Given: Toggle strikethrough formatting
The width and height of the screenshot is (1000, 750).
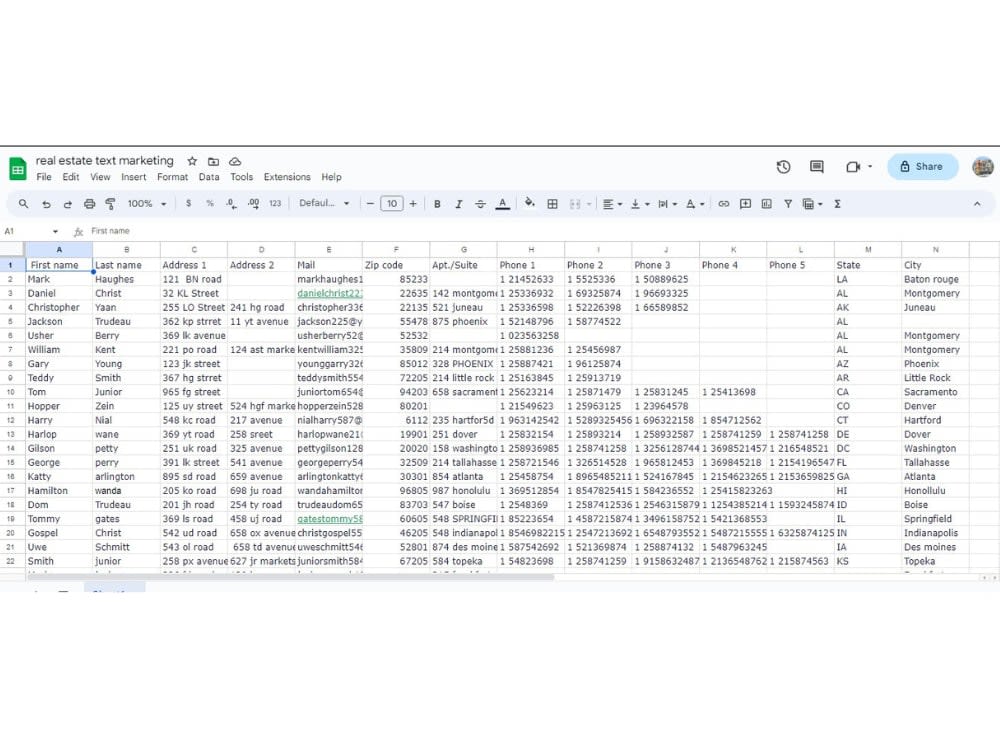Looking at the screenshot, I should tap(480, 204).
